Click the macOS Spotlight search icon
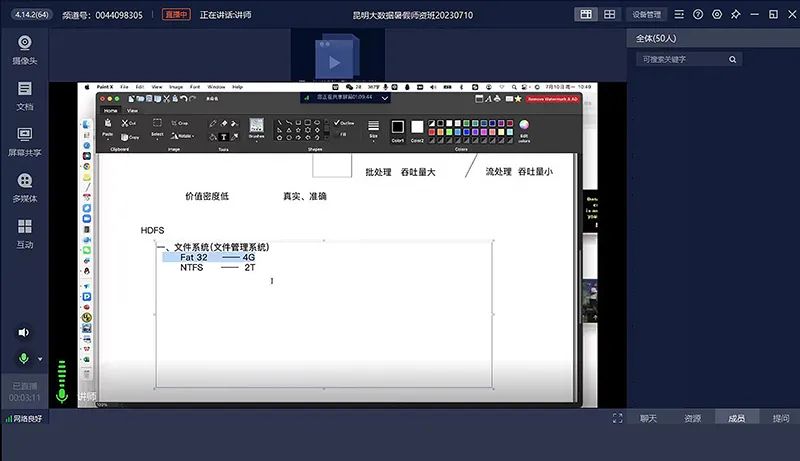Image resolution: width=800 pixels, height=461 pixels. [514, 87]
